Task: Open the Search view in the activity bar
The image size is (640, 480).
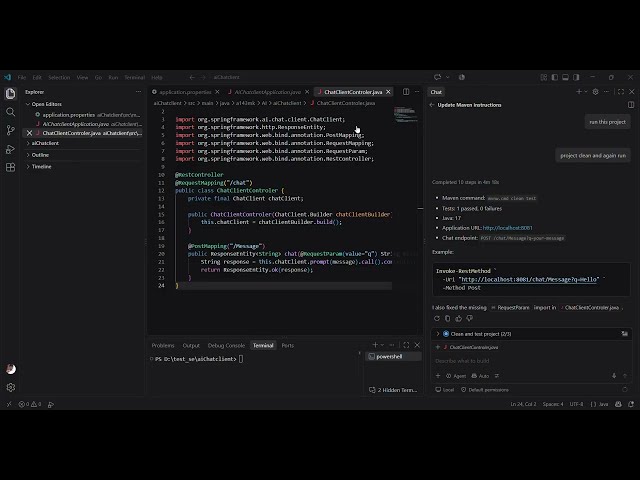Action: 11,112
